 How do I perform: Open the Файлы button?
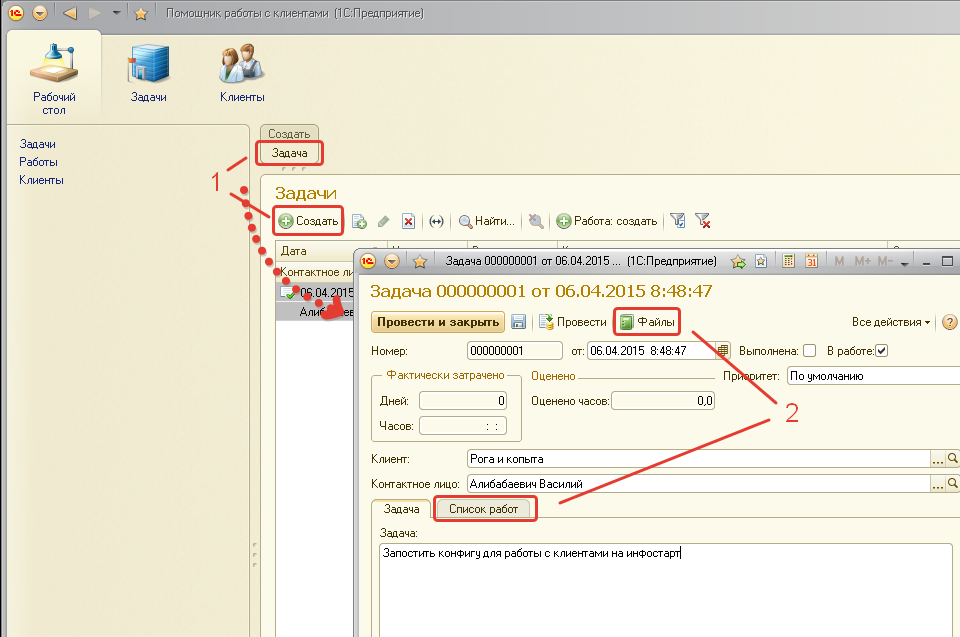(647, 322)
